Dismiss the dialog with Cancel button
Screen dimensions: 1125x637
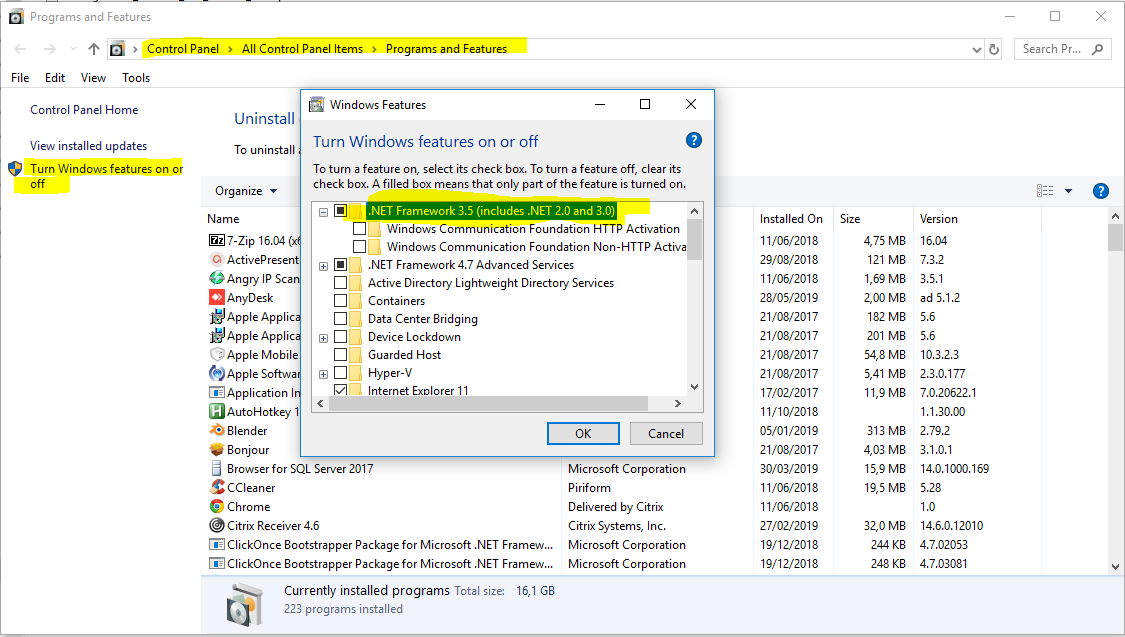click(666, 433)
